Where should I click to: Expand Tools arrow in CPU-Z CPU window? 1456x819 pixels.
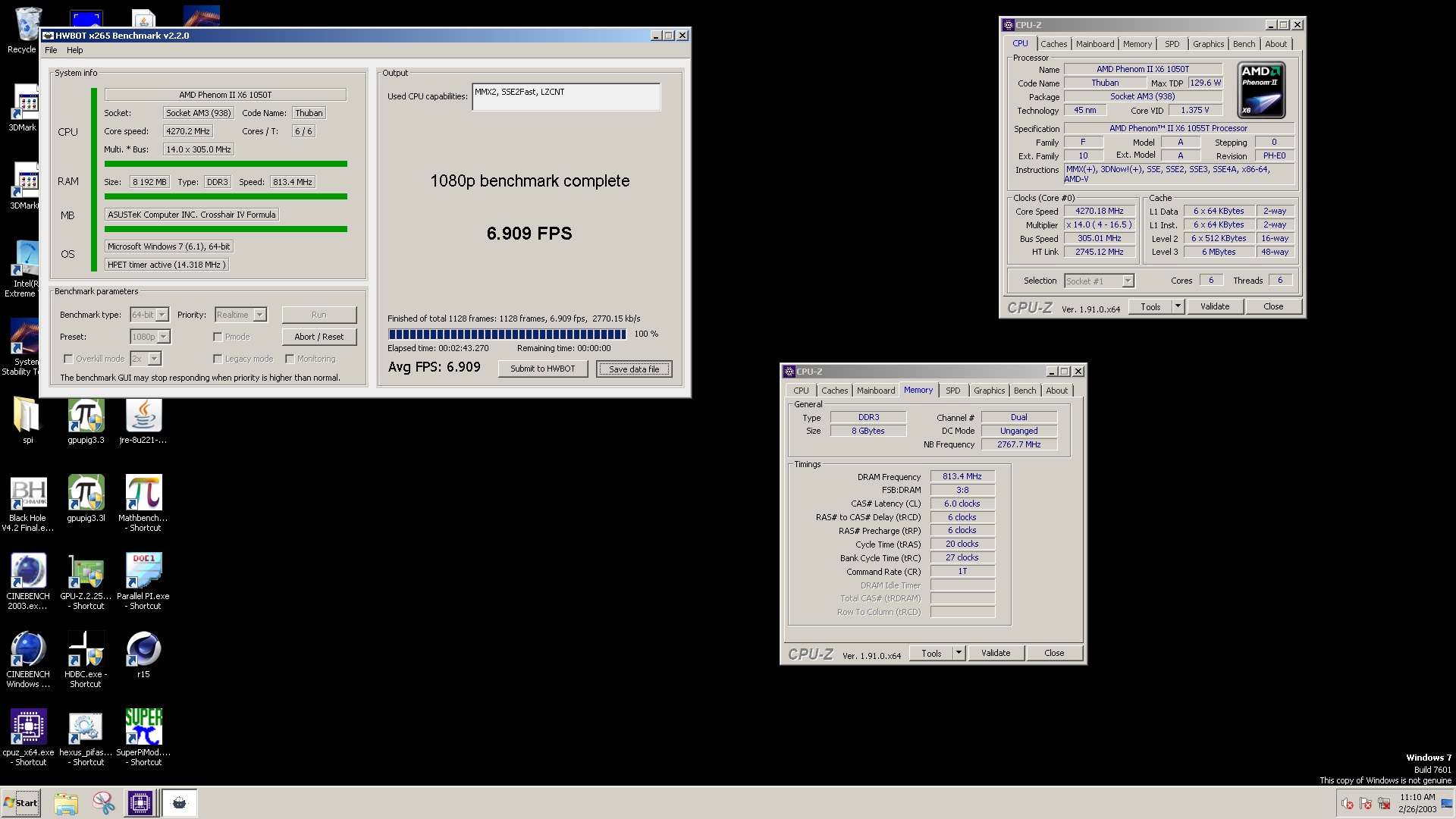pos(1178,306)
